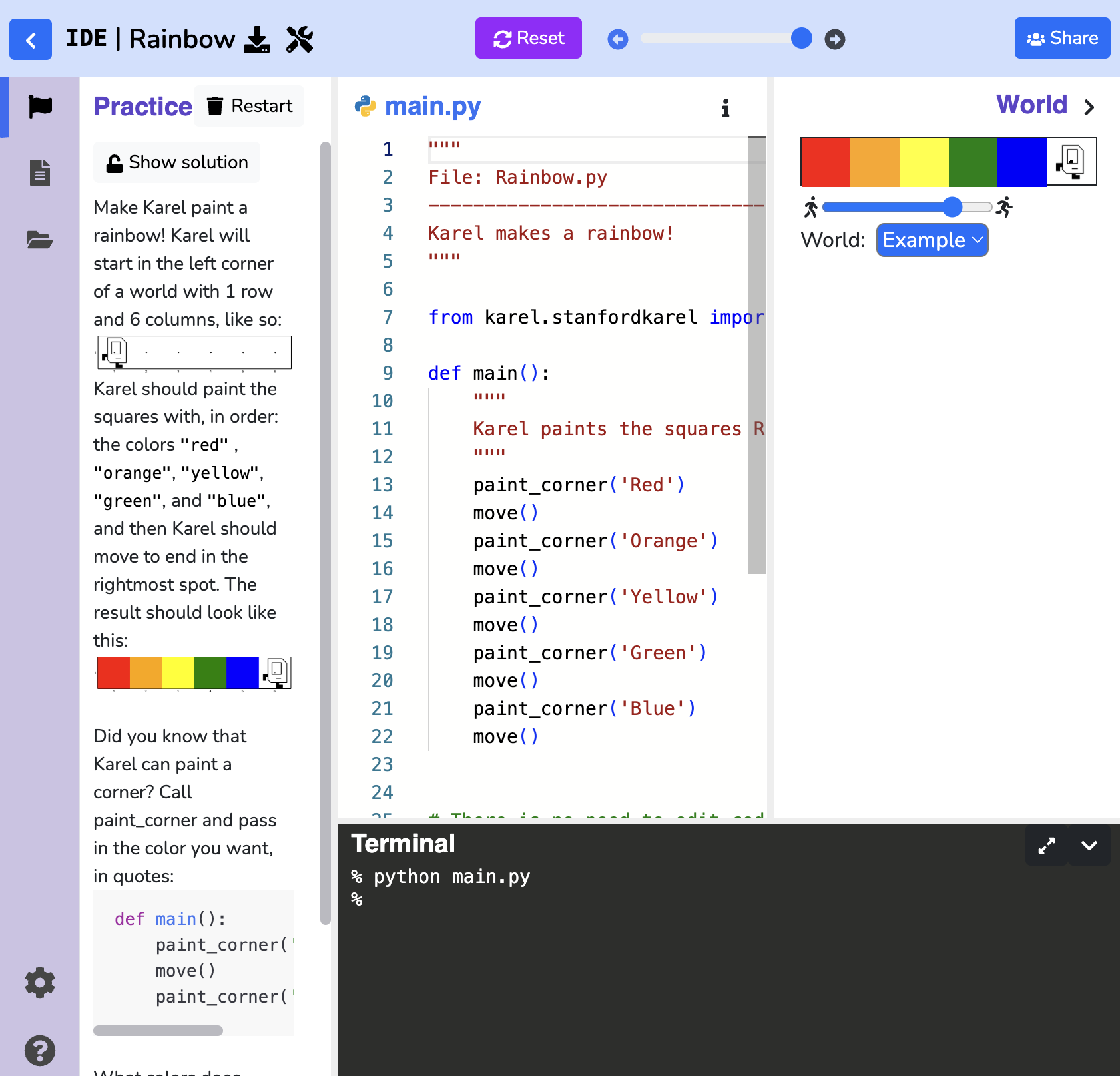The image size is (1120, 1076).
Task: Open the file browser folder icon
Action: [x=40, y=240]
